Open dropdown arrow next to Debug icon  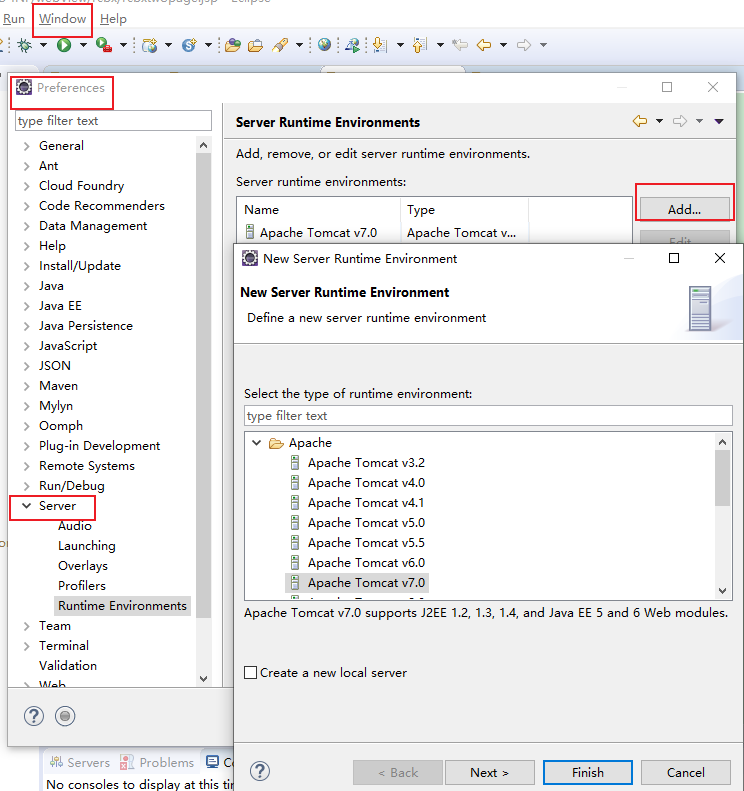point(43,45)
